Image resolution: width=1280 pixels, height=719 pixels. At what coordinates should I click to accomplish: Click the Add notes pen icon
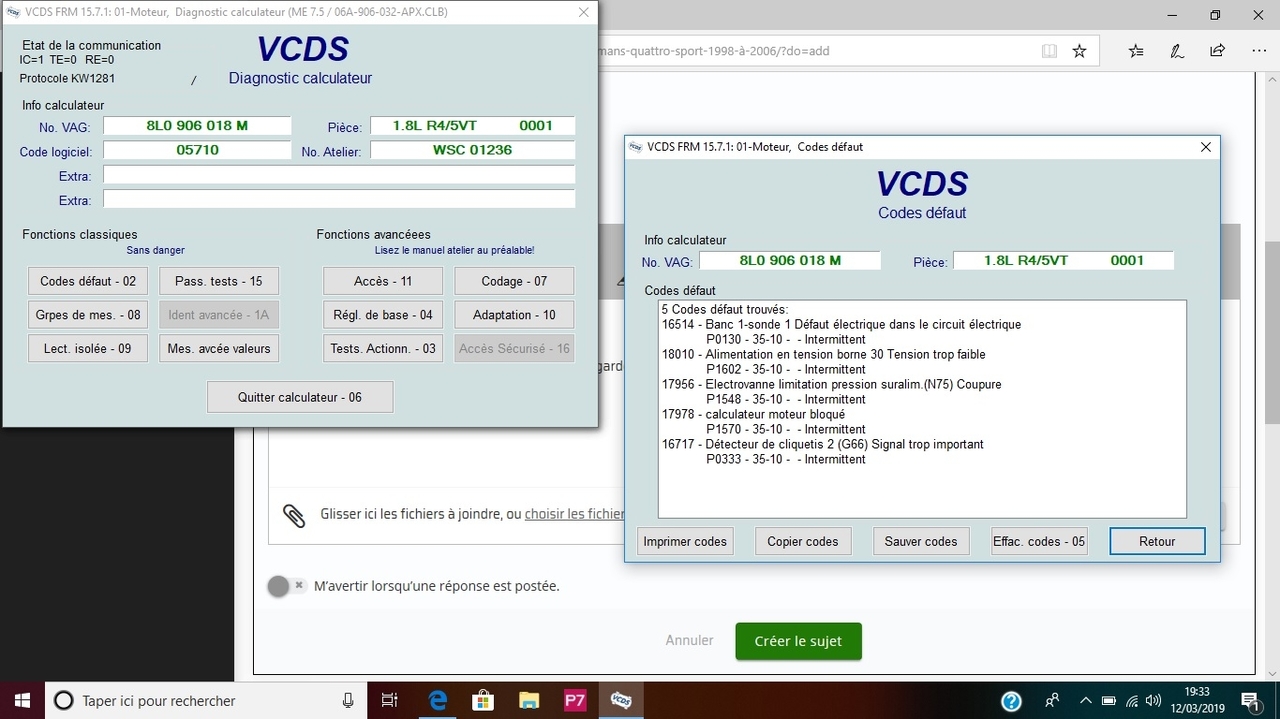1177,51
